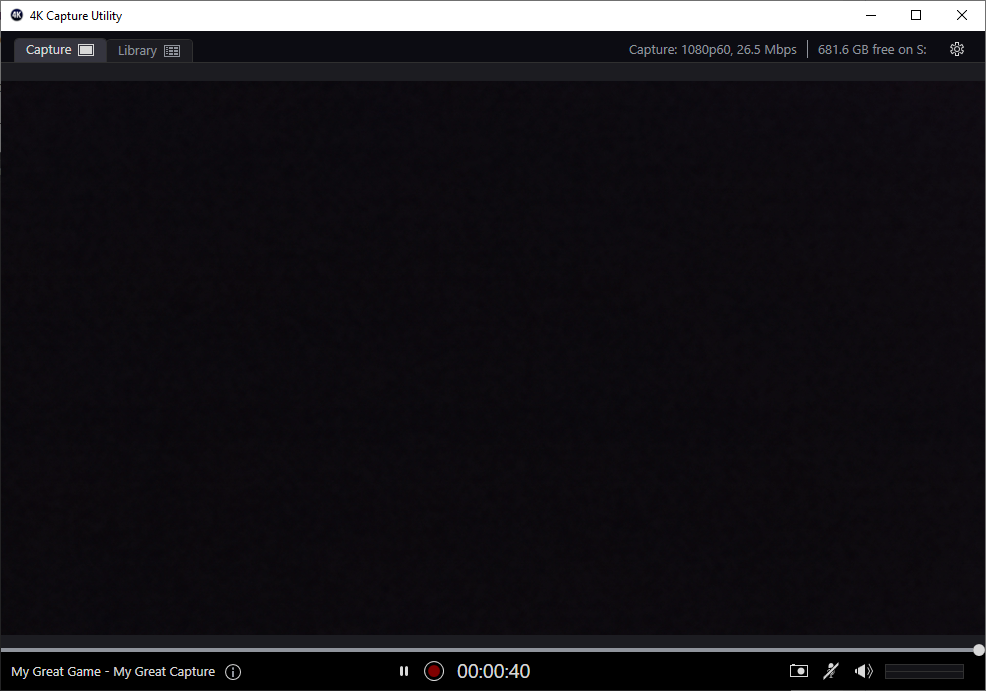Screen dimensions: 986x691
Task: Click the 00:00:40 recording timer
Action: (493, 671)
